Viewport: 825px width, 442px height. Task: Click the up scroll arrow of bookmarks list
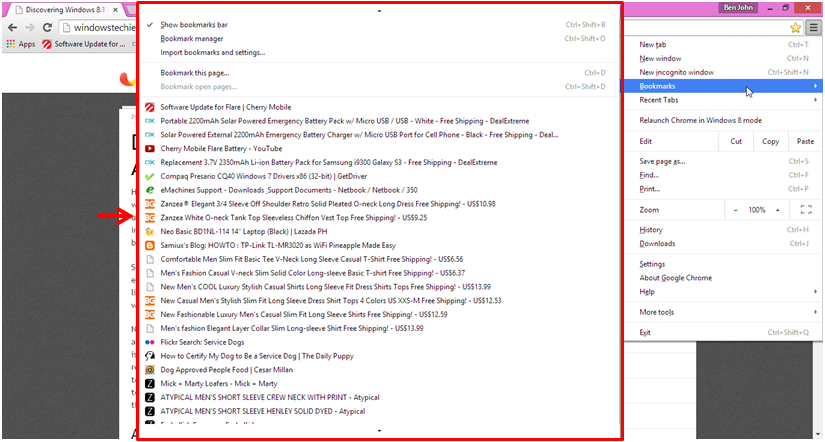379,11
